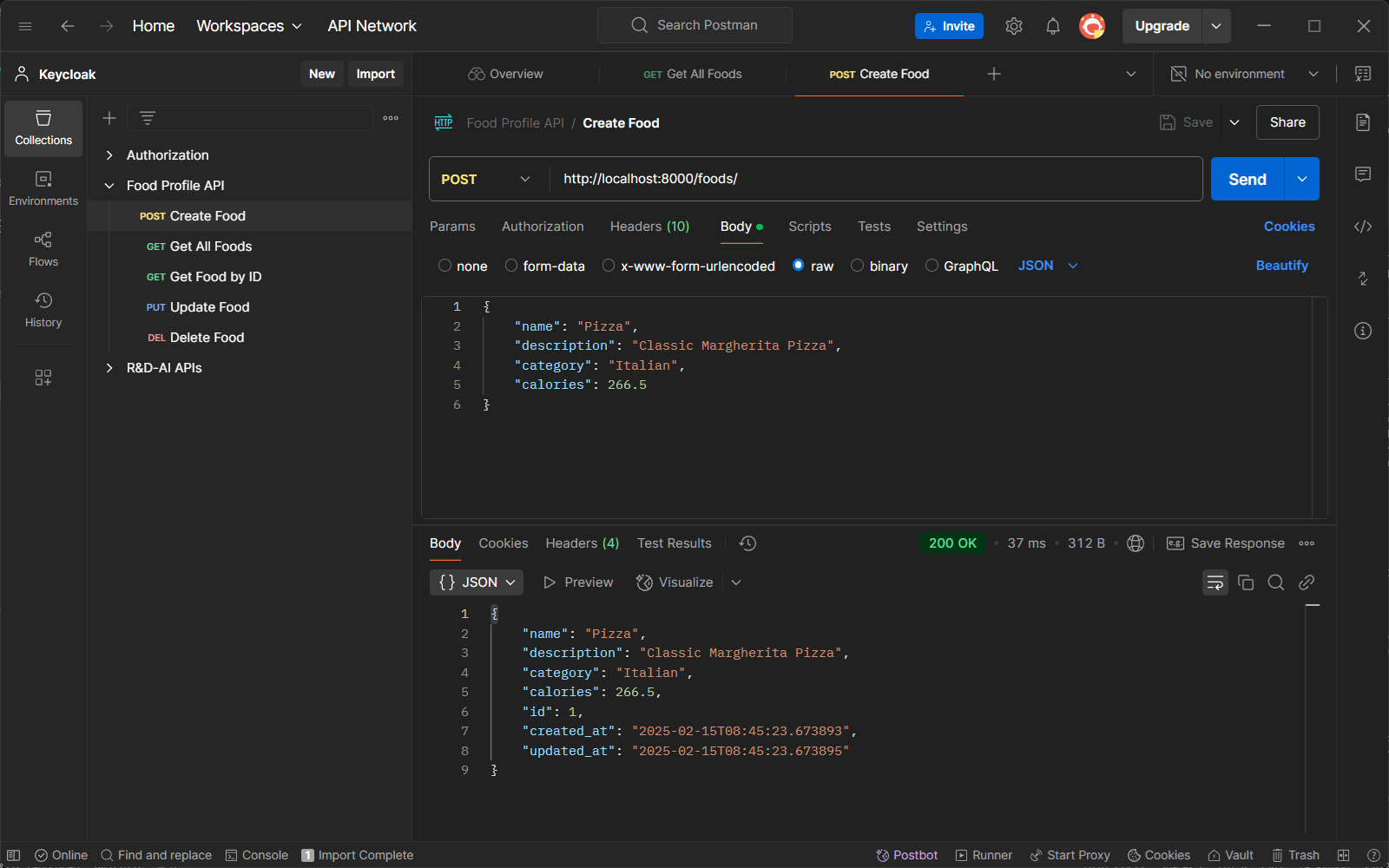Open response history clock icon

click(747, 543)
